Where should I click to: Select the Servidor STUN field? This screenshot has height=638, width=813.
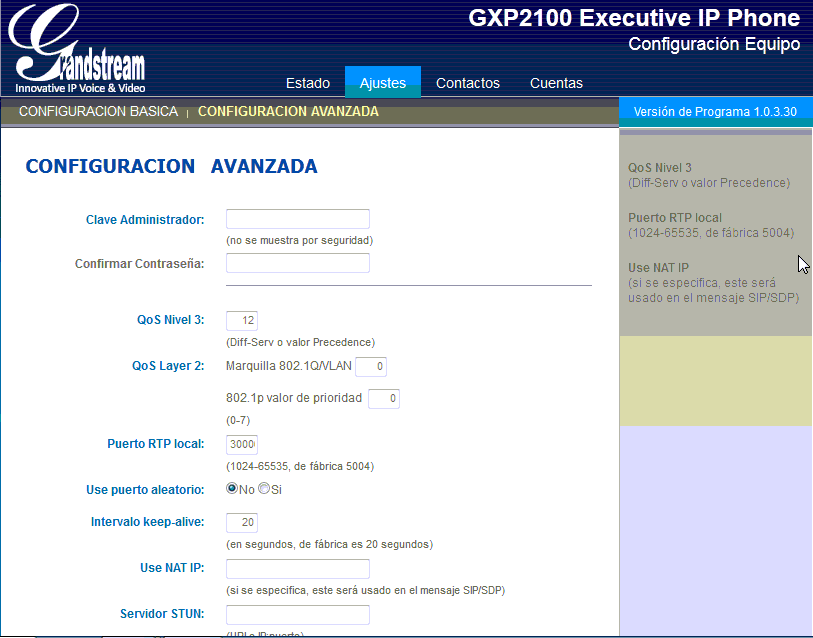pyautogui.click(x=297, y=614)
